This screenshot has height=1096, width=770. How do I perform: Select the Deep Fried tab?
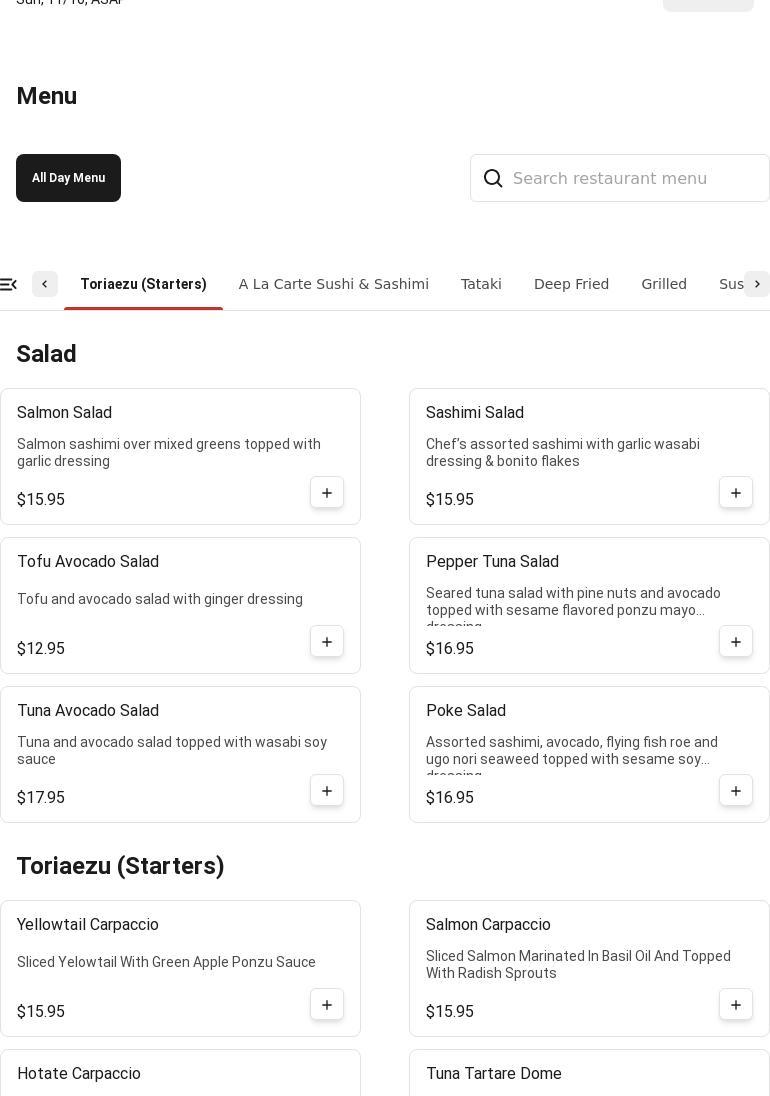(x=571, y=284)
